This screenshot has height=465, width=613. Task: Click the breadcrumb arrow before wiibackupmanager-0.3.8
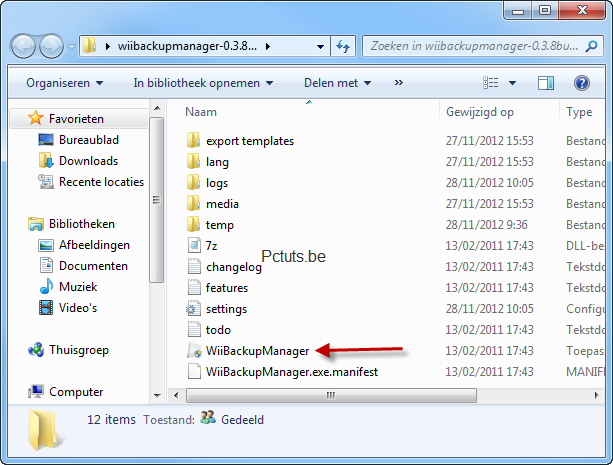tap(108, 47)
